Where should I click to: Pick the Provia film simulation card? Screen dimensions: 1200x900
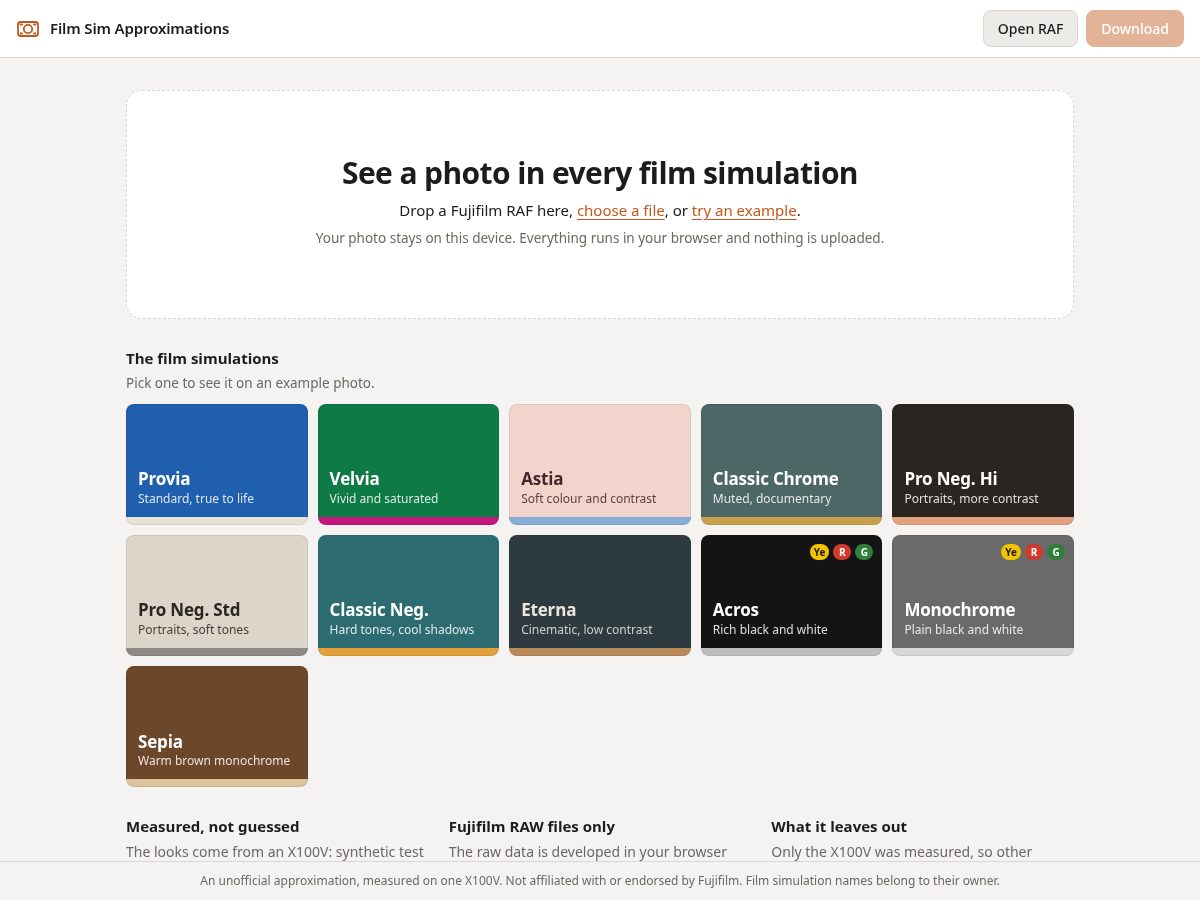217,464
